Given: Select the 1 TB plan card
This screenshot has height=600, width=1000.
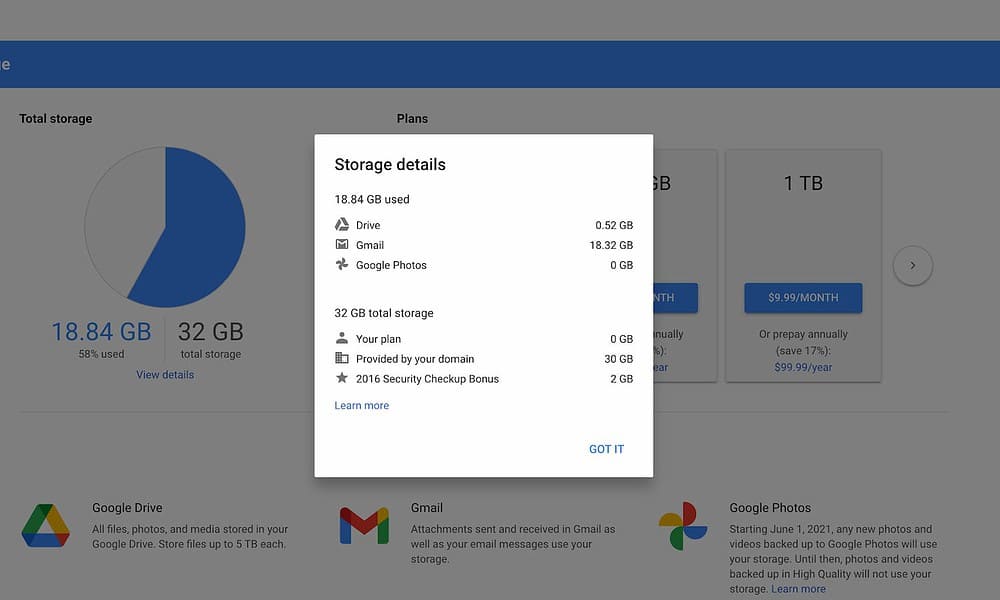Looking at the screenshot, I should 804,183.
